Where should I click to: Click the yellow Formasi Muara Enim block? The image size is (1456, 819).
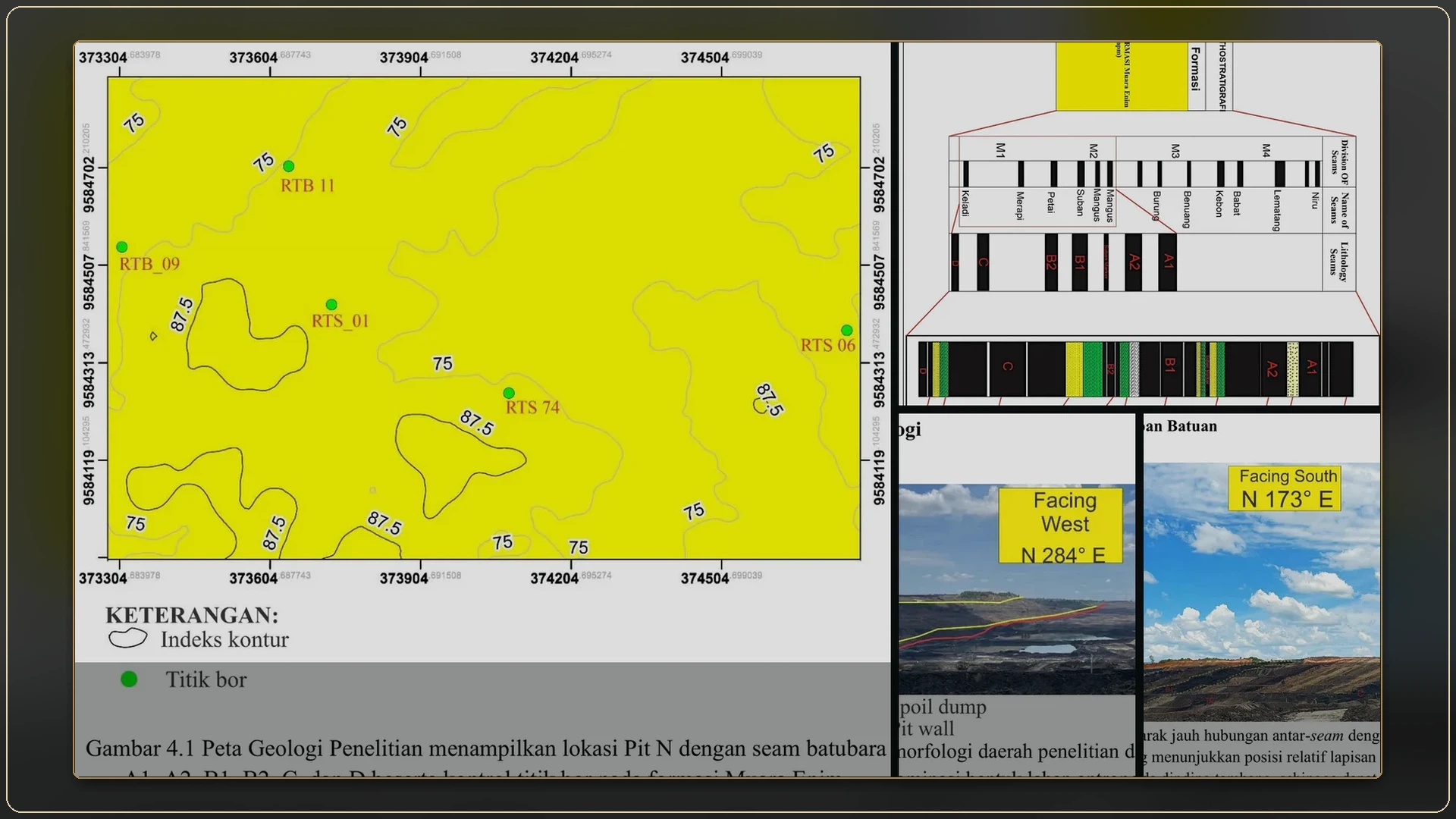[1122, 76]
